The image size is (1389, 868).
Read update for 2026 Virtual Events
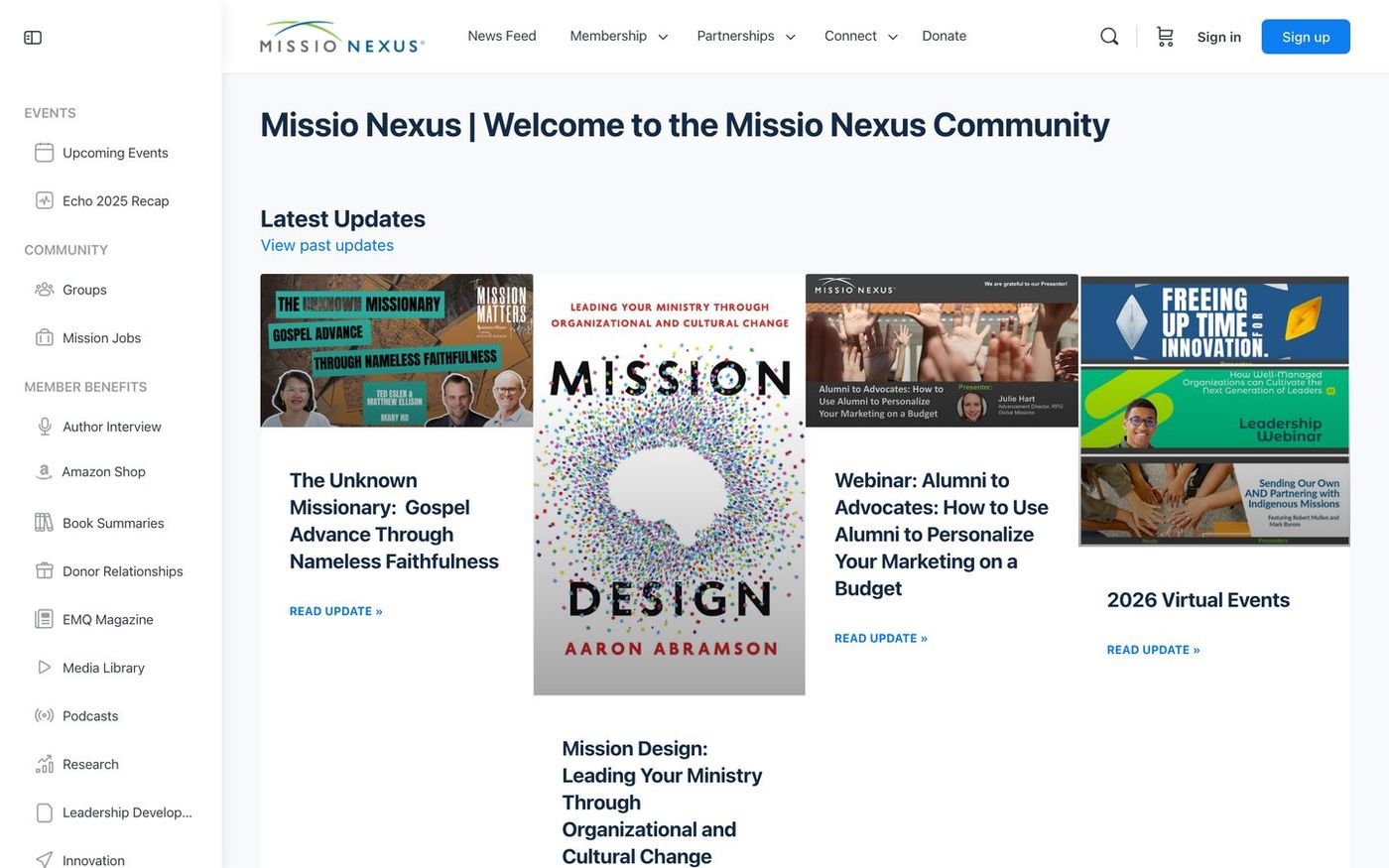click(x=1153, y=650)
